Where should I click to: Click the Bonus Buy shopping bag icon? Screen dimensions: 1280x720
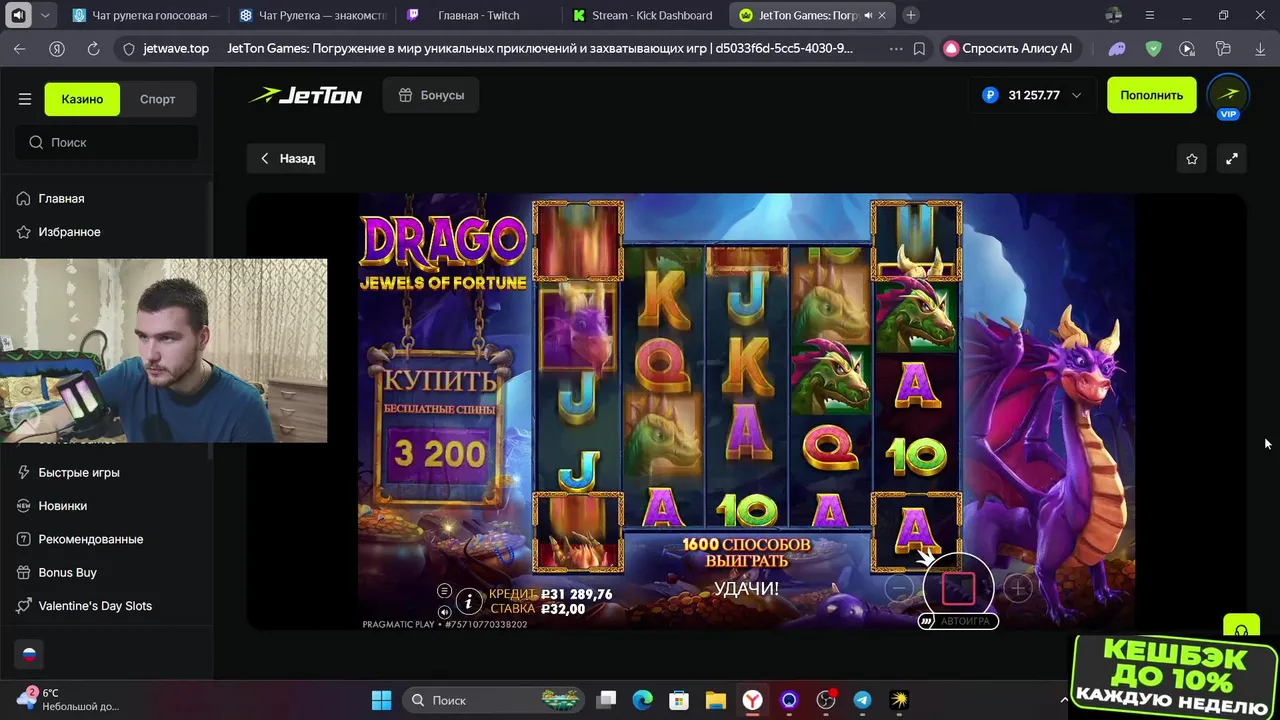pos(24,572)
